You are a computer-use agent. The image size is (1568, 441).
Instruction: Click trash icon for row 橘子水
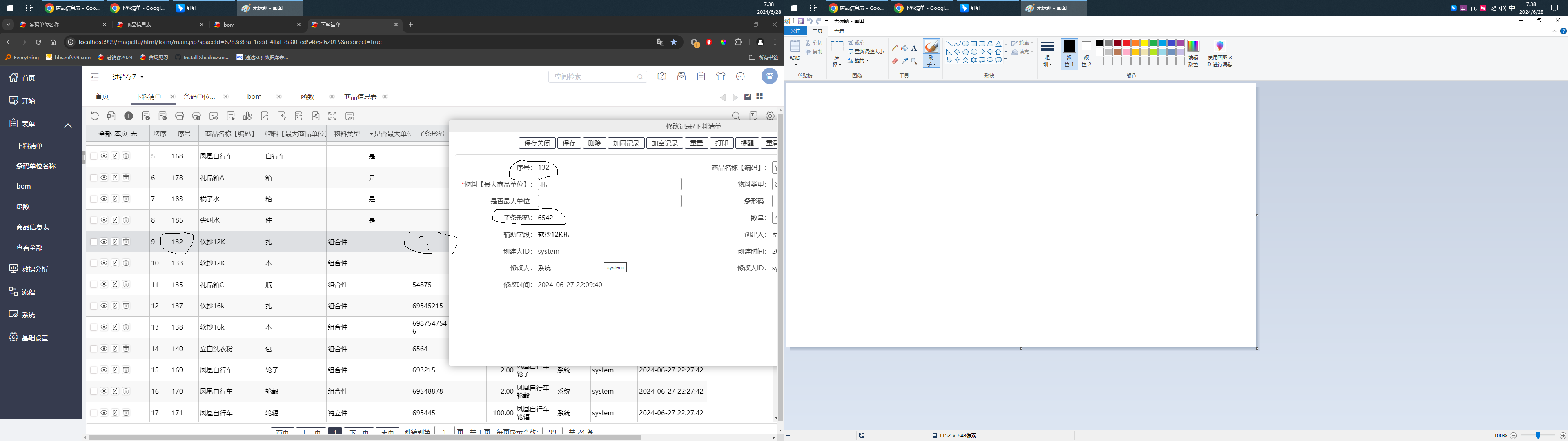[x=126, y=198]
